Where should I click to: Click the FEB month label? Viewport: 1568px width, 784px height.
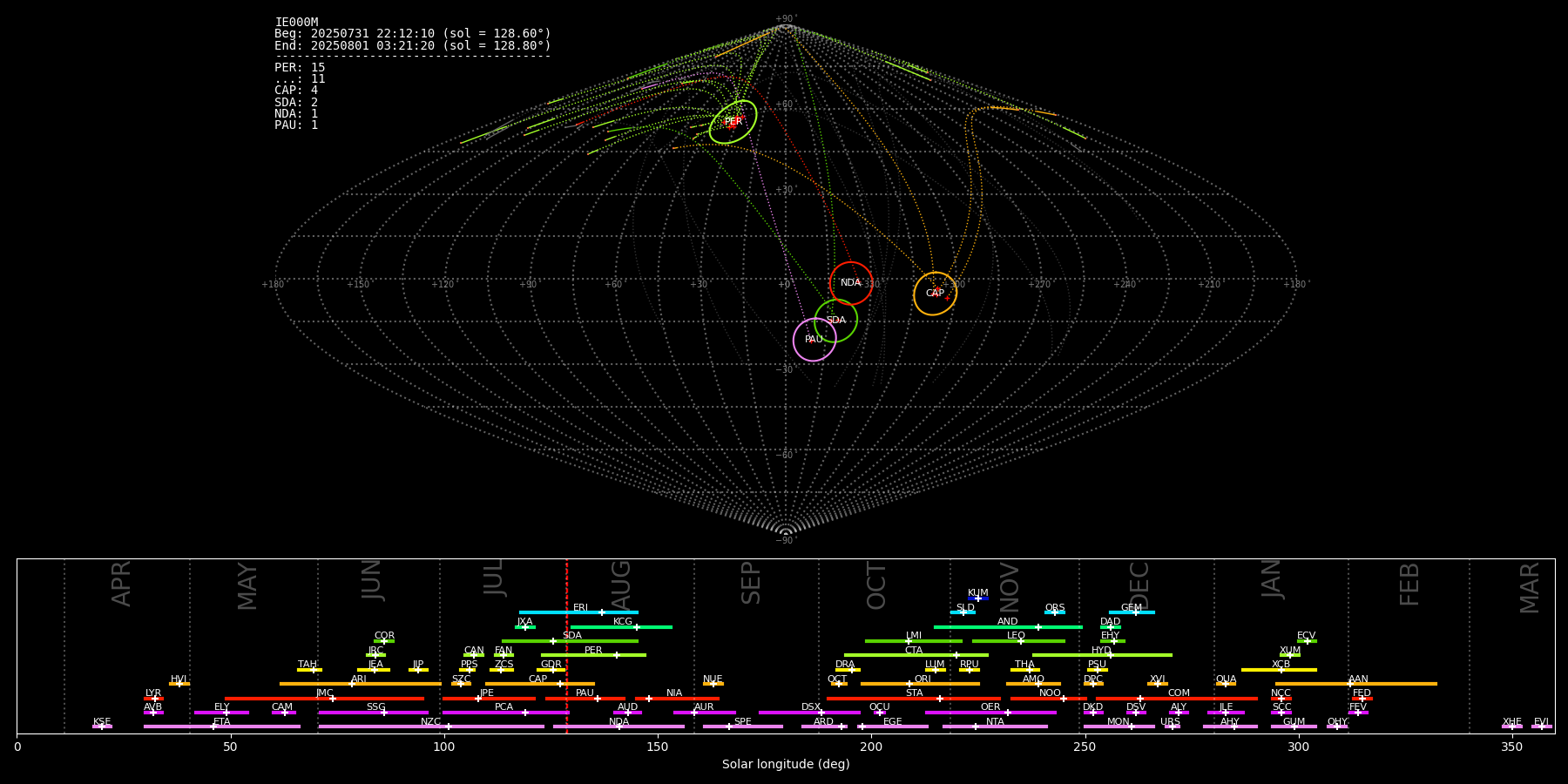tap(1409, 584)
